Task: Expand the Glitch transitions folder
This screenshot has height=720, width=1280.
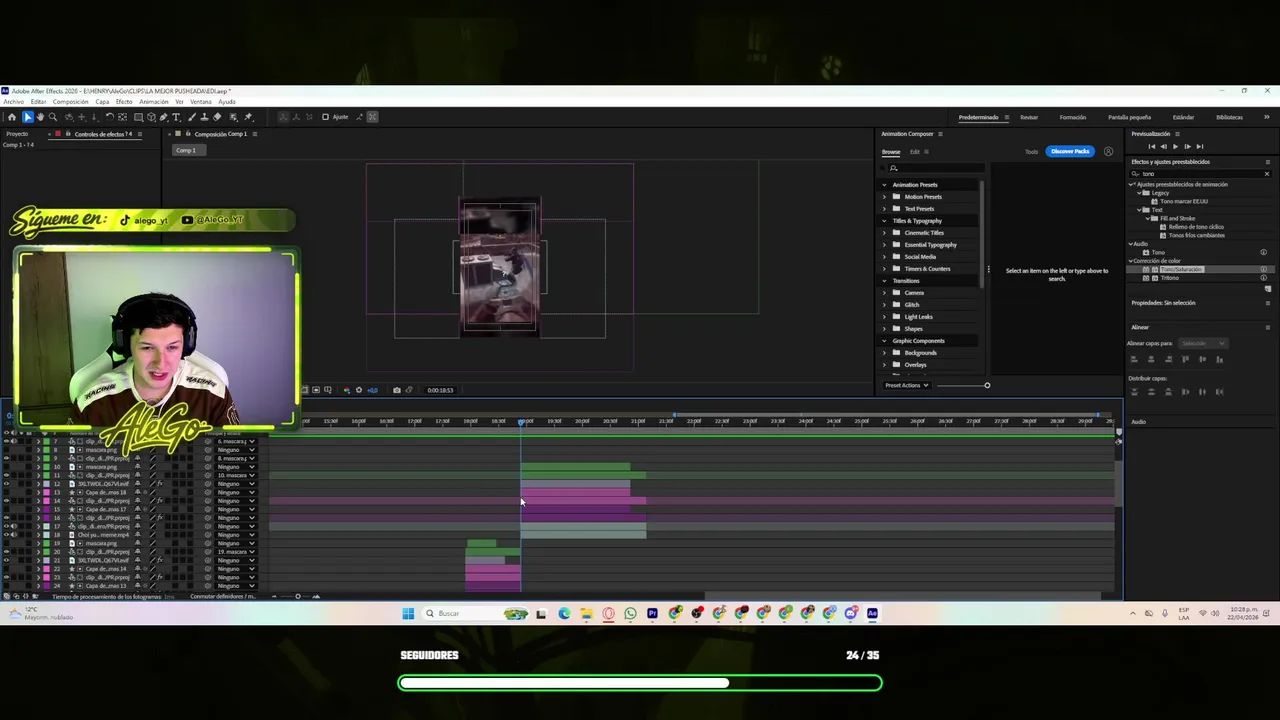Action: 884,305
